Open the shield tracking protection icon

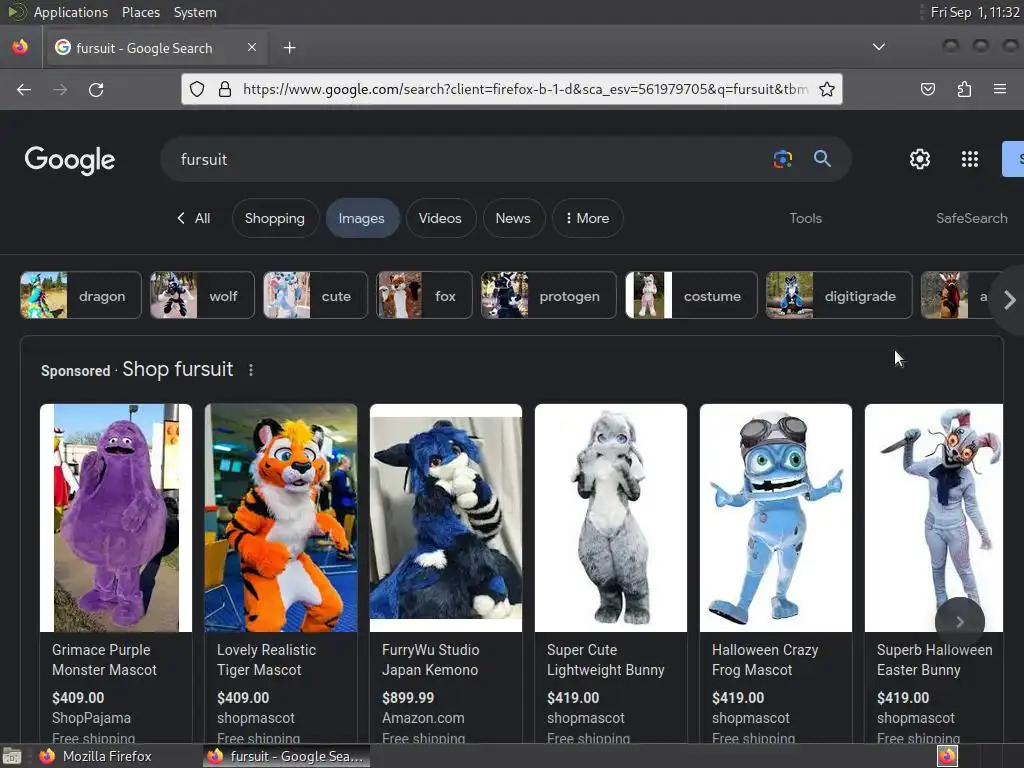pos(197,89)
